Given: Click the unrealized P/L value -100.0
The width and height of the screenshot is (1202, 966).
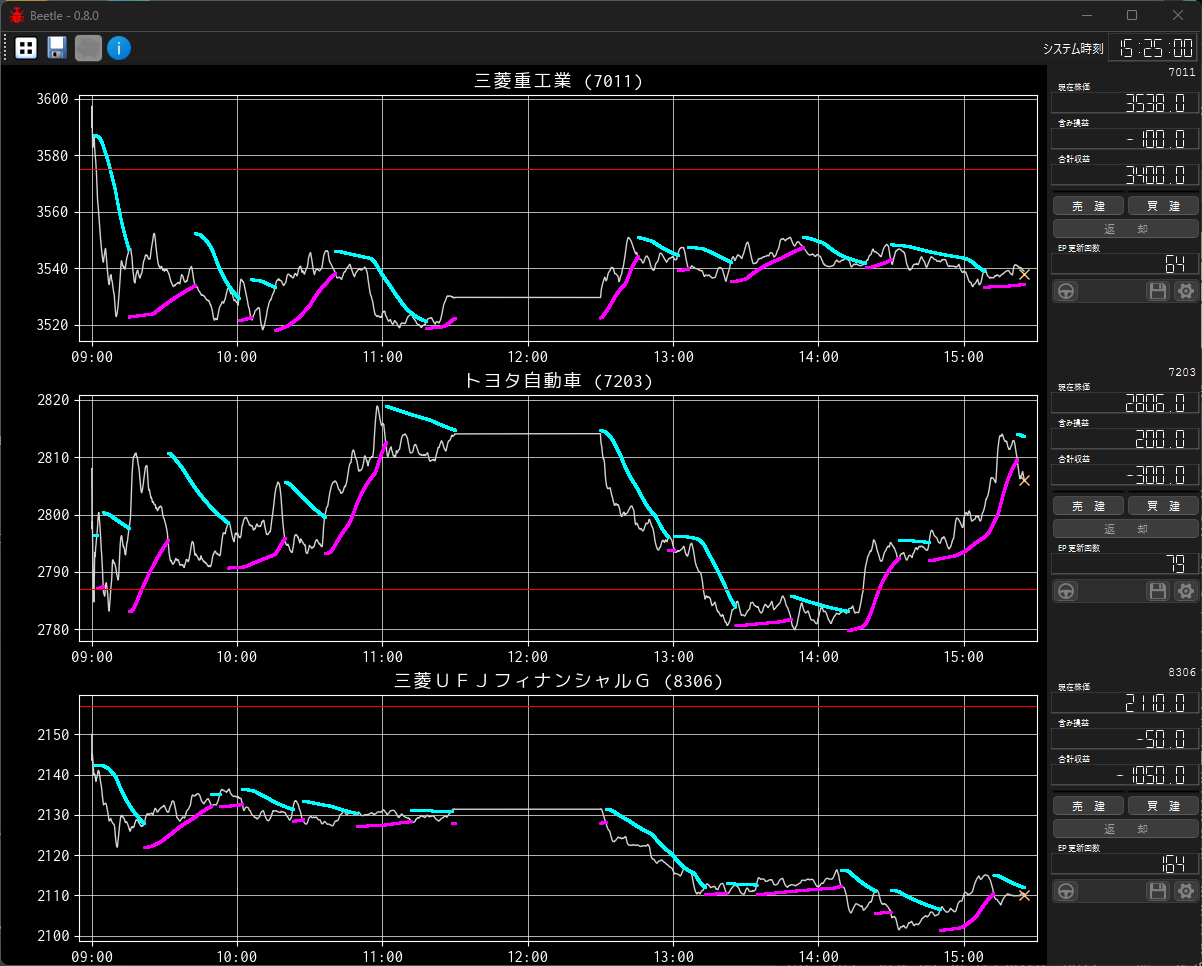Looking at the screenshot, I should (x=1126, y=139).
